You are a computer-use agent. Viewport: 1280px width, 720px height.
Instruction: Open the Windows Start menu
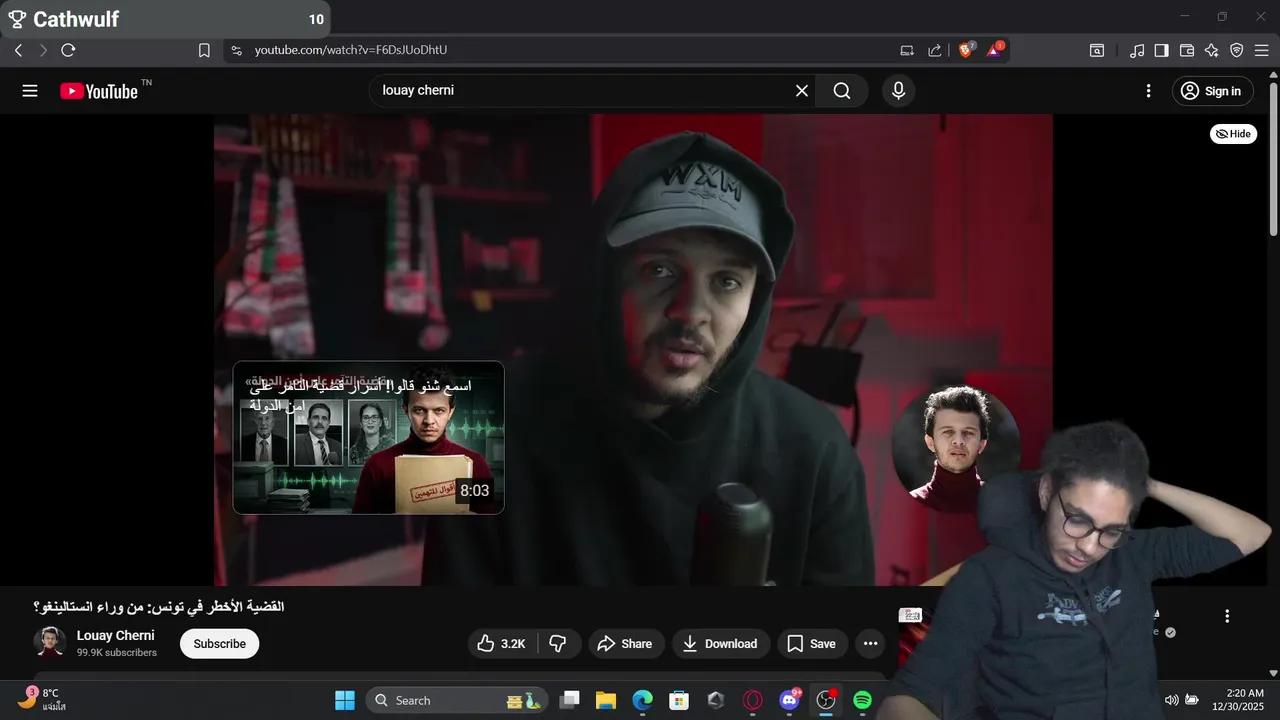345,700
